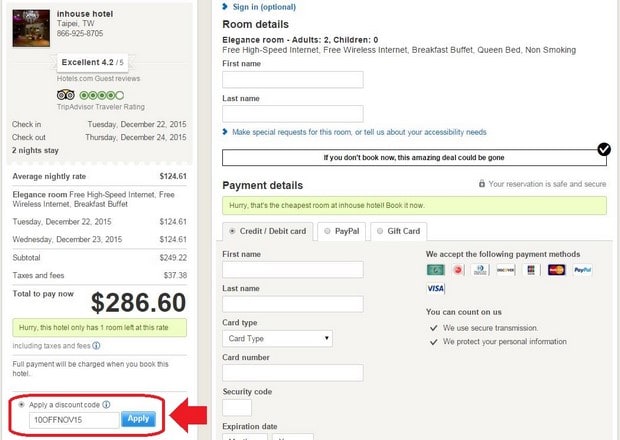620x440 pixels.
Task: Click the Visa card logo
Action: (x=435, y=288)
